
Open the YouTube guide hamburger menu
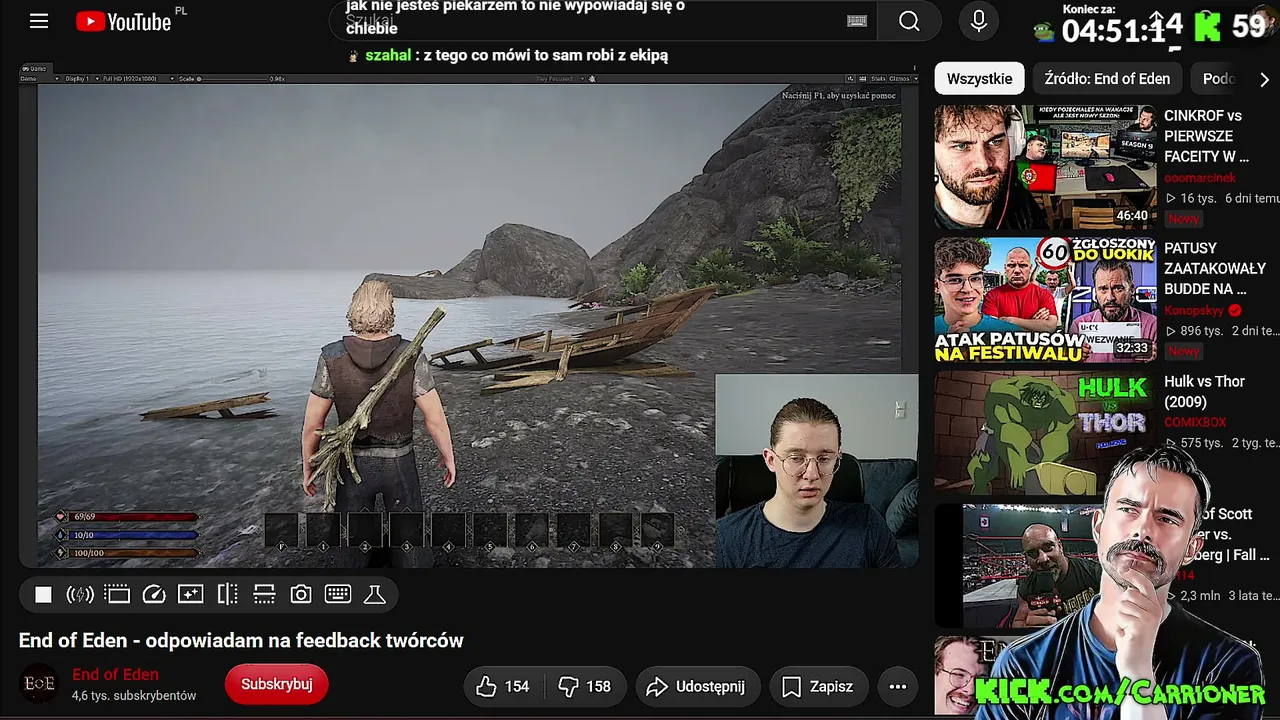click(x=39, y=21)
